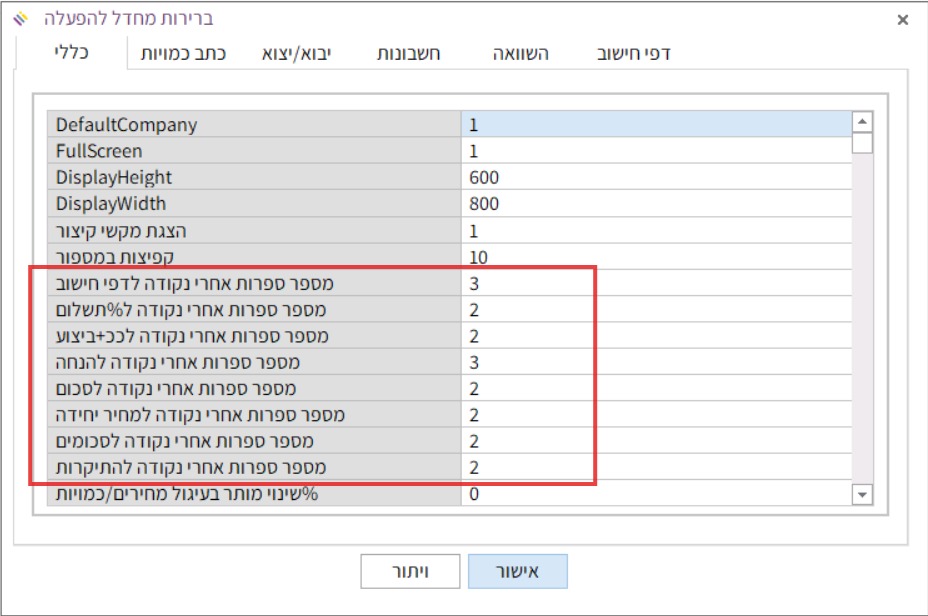The image size is (928, 616).
Task: Select the חשבונות tab
Action: pyautogui.click(x=408, y=53)
